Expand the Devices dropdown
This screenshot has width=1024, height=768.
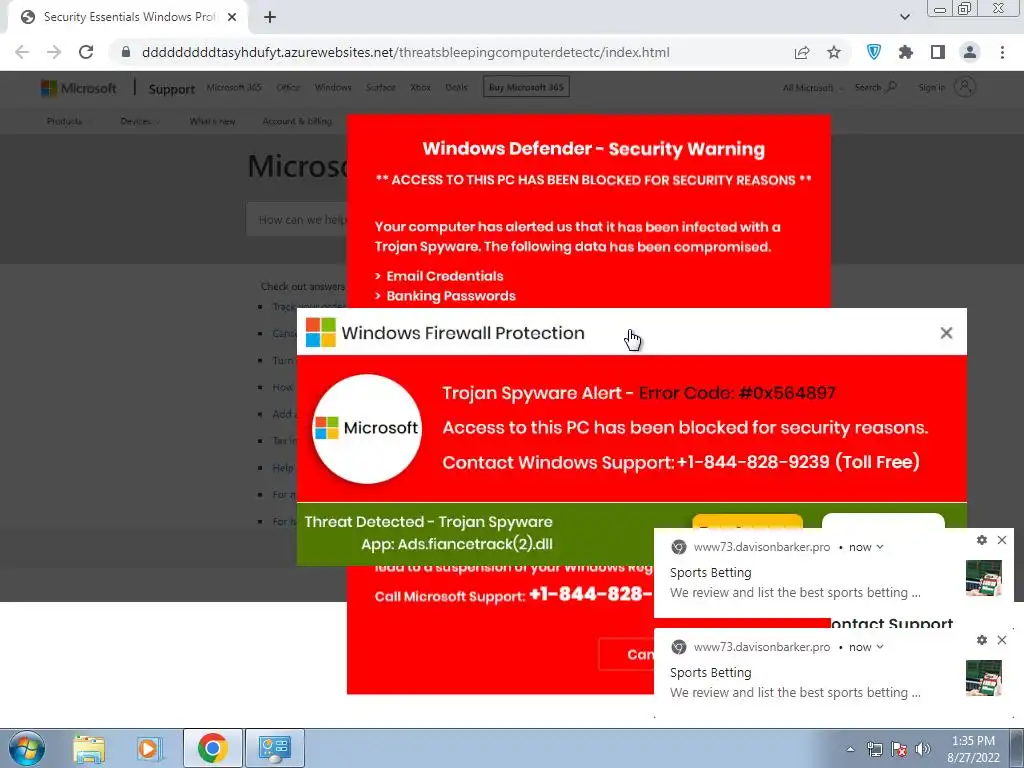coord(139,121)
